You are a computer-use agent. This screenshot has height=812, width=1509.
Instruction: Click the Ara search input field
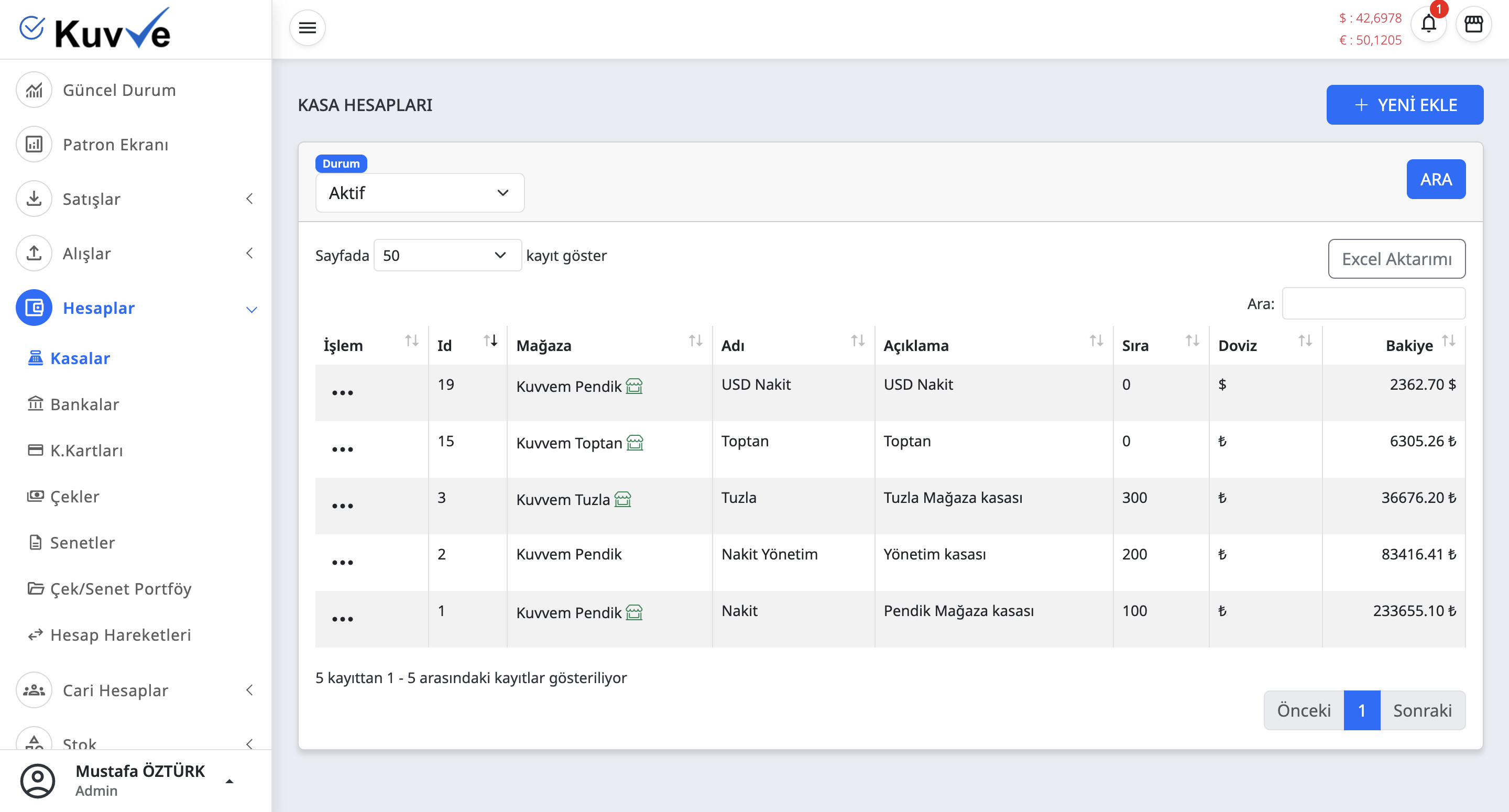coord(1373,303)
